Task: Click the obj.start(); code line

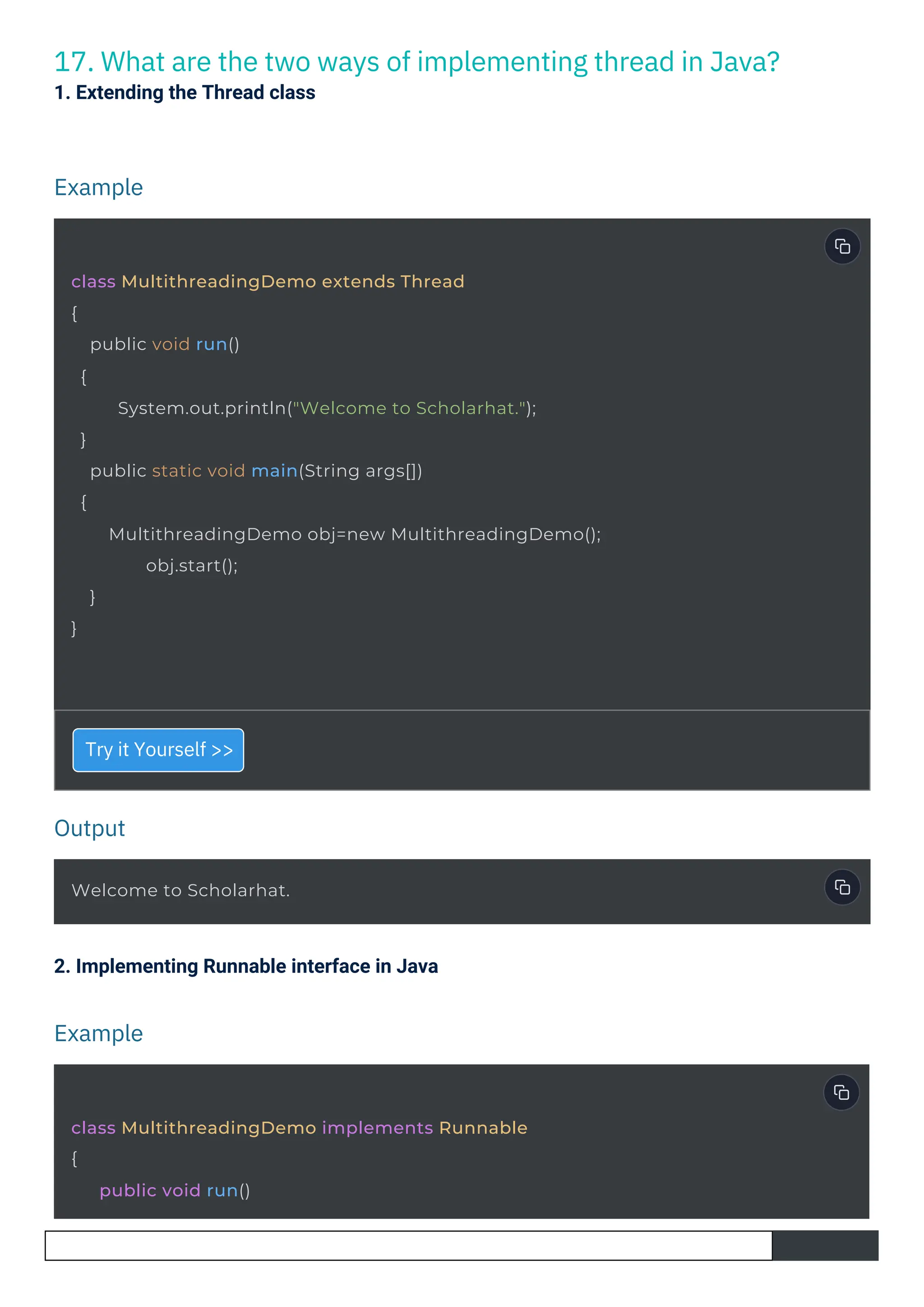Action: [192, 565]
